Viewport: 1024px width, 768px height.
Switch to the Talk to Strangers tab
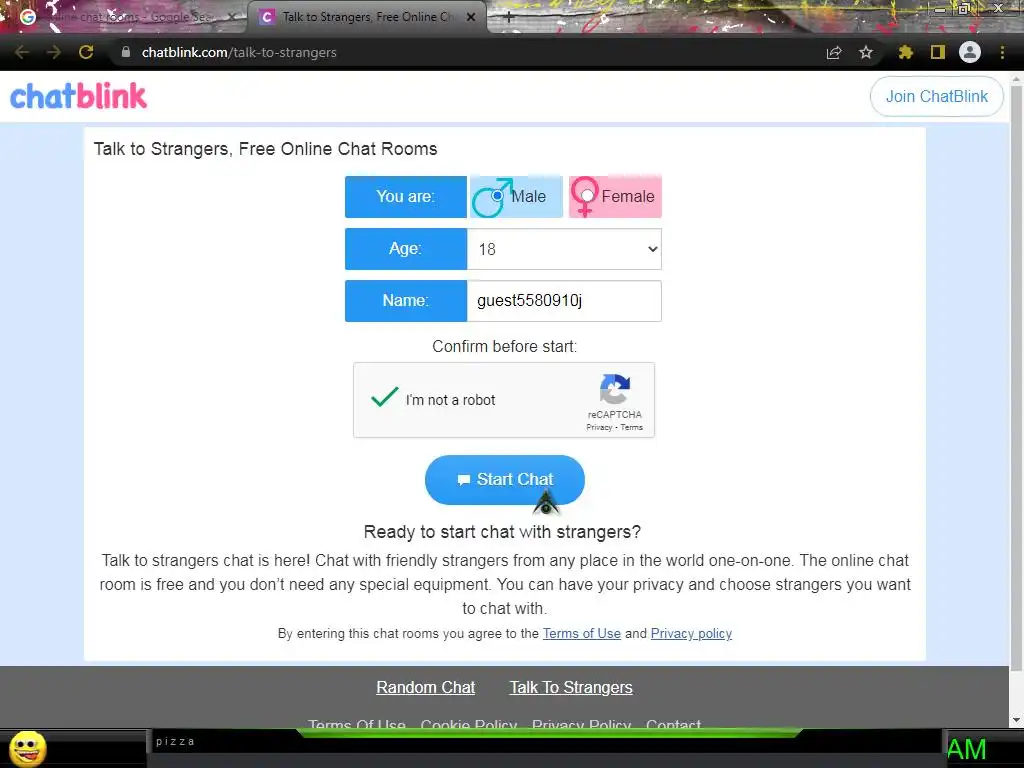[366, 17]
